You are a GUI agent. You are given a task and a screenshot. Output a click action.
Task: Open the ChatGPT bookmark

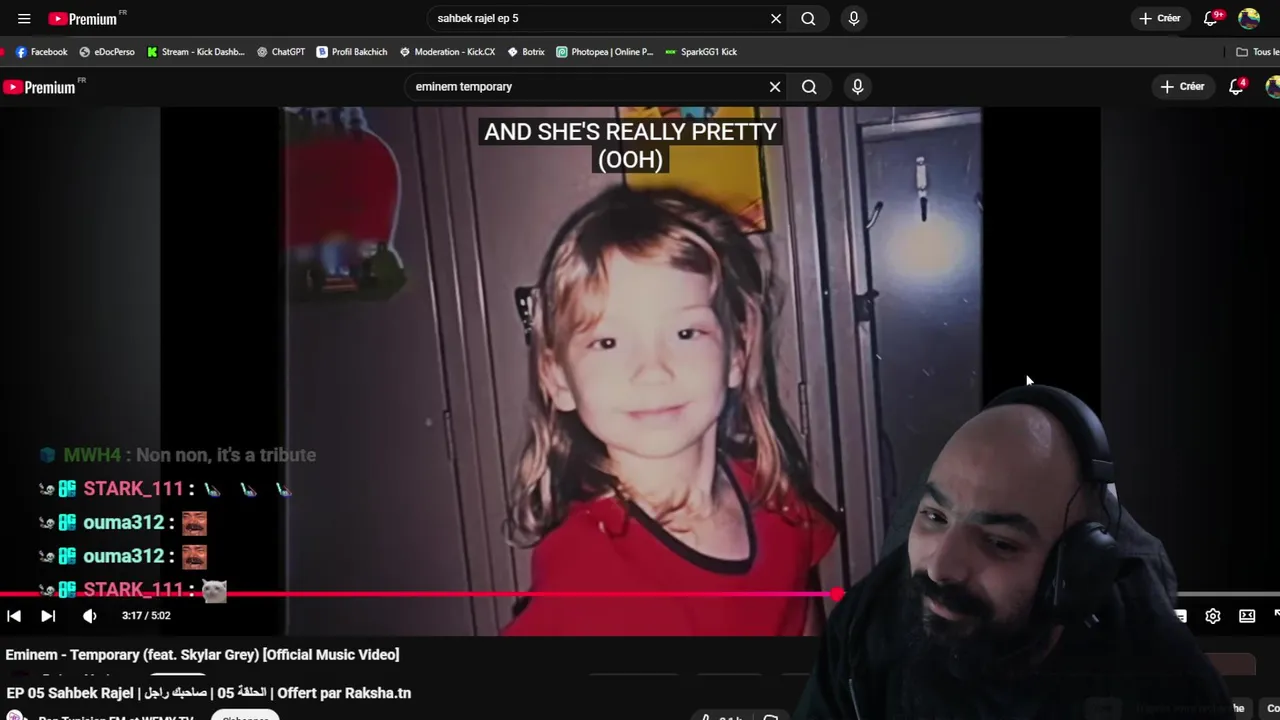pos(281,52)
